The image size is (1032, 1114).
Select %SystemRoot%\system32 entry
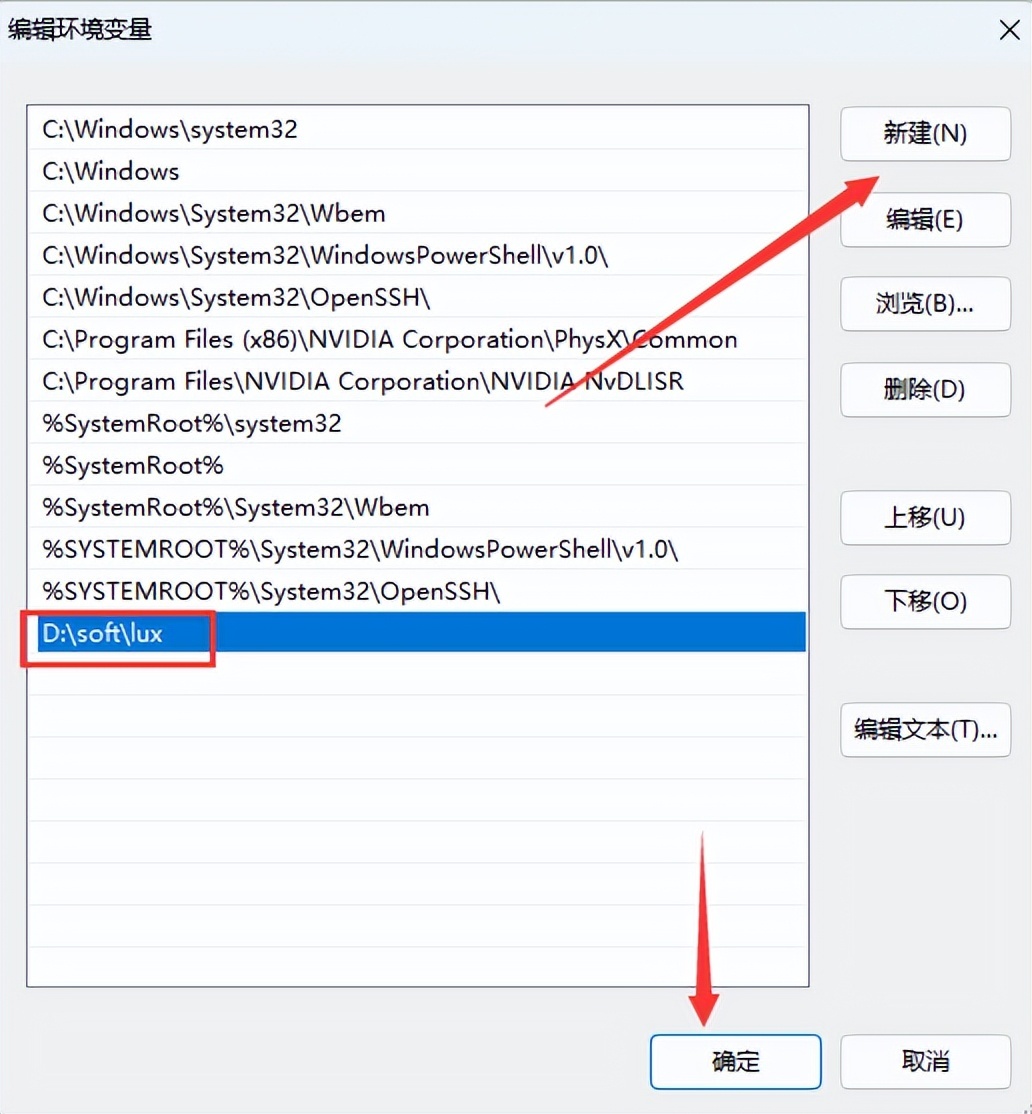(x=417, y=423)
